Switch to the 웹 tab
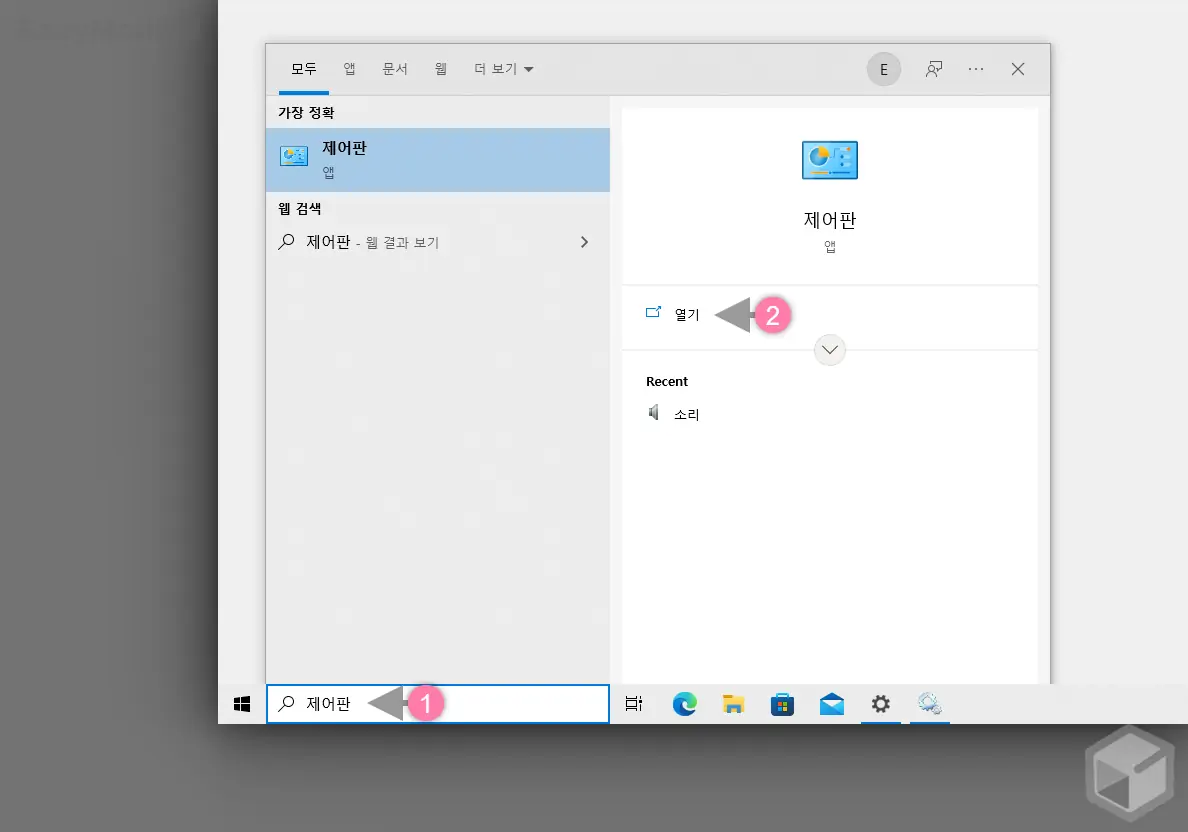 click(440, 69)
